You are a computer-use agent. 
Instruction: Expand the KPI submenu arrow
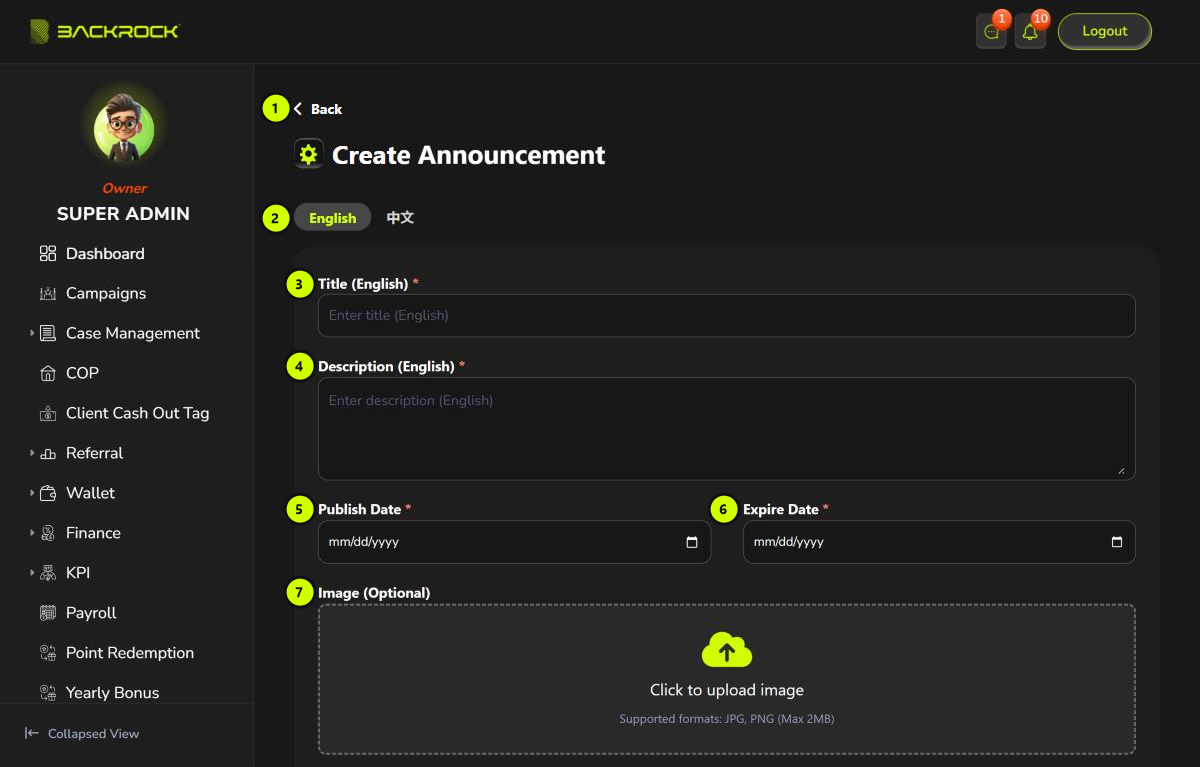32,573
